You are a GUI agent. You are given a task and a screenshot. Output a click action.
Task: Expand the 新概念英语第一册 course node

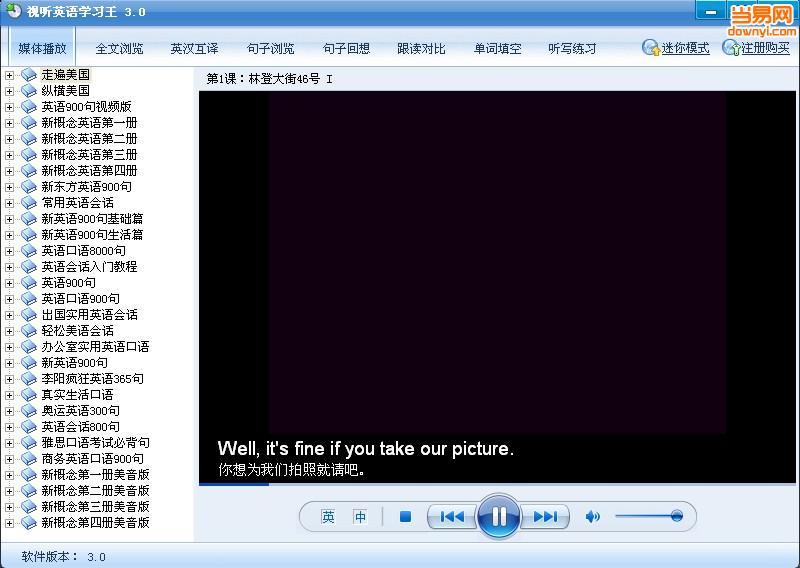point(9,123)
